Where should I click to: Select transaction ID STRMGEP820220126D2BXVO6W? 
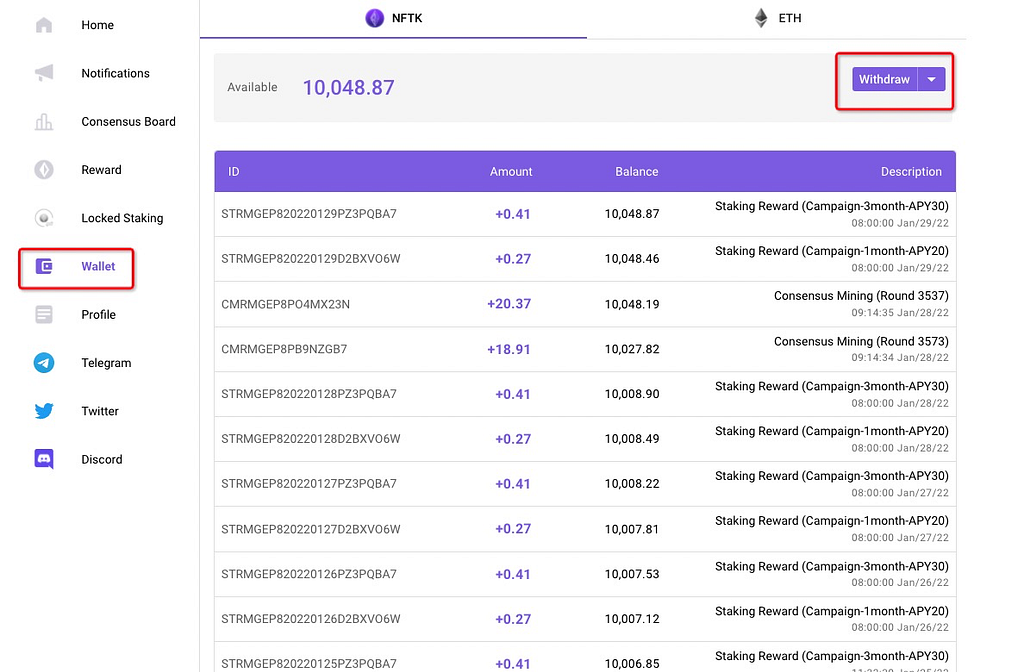tap(311, 619)
